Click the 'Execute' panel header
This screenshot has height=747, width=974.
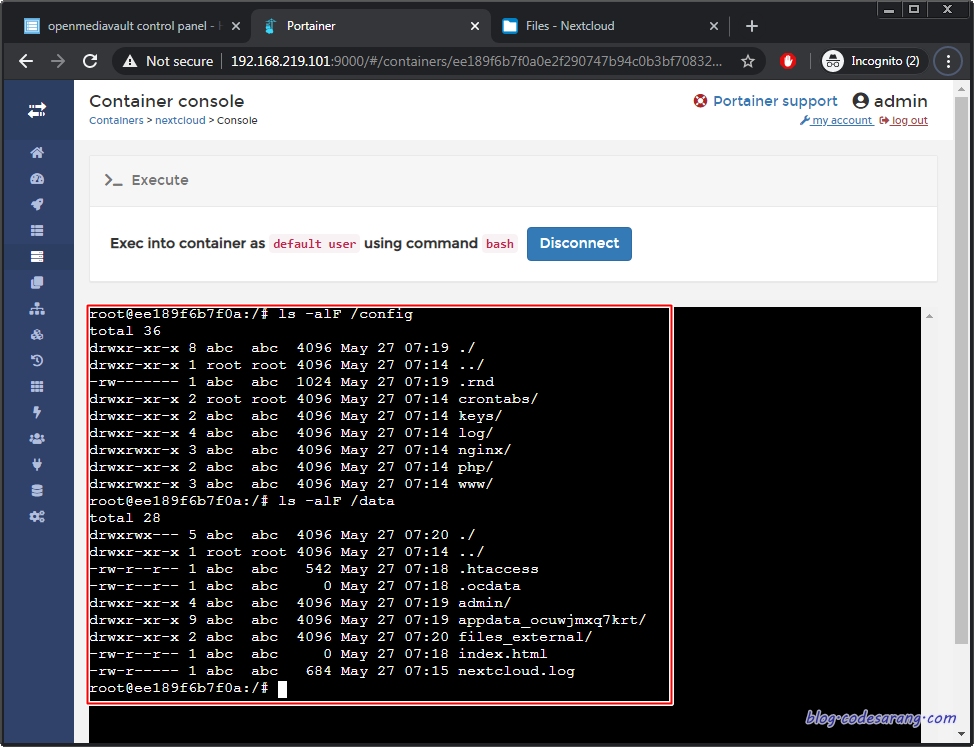pyautogui.click(x=513, y=181)
